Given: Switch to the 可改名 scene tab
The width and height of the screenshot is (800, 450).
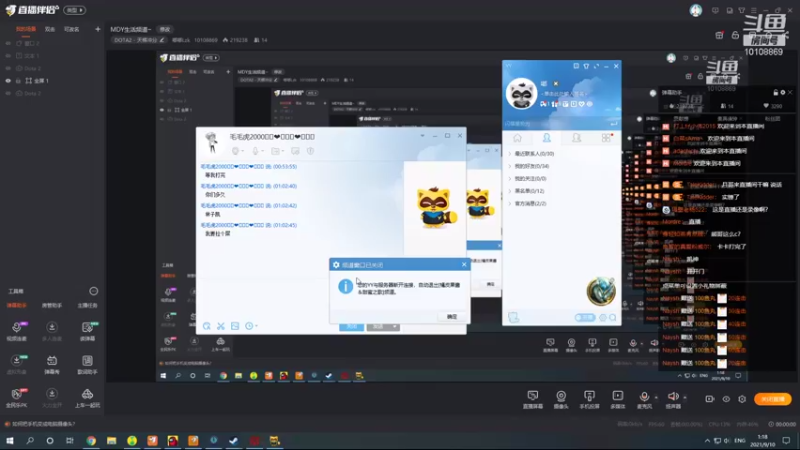Looking at the screenshot, I should (x=71, y=29).
